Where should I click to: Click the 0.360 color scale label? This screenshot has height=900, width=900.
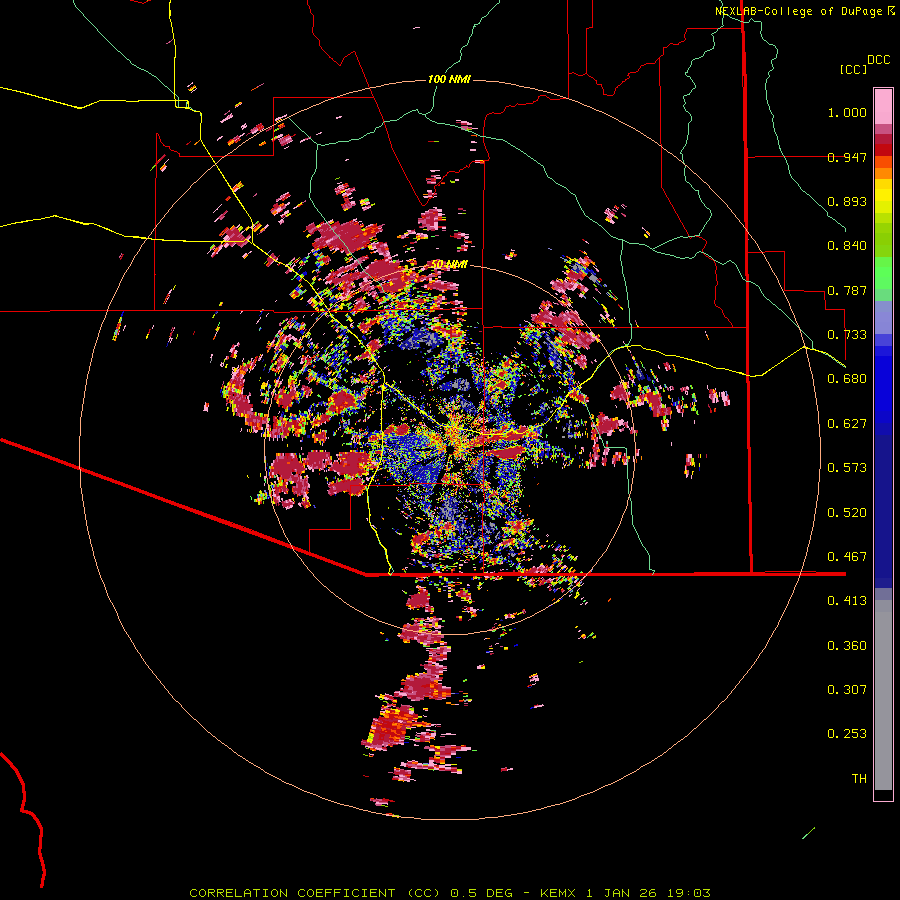click(847, 646)
